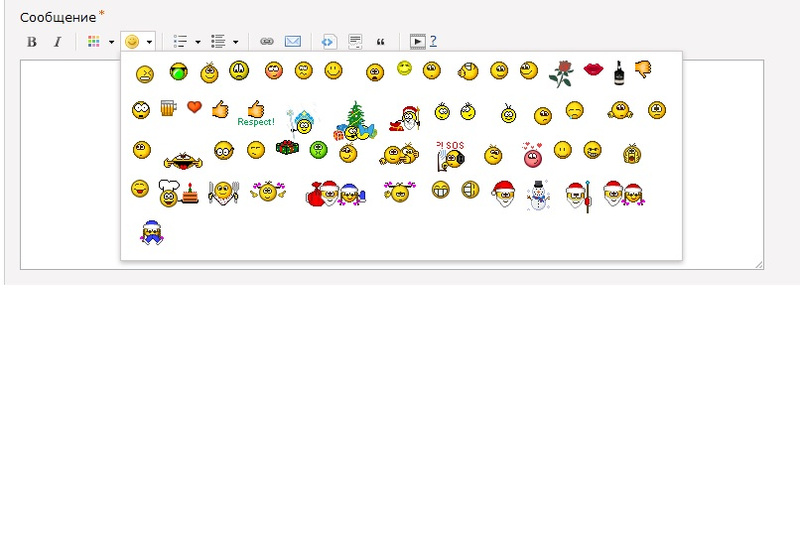The width and height of the screenshot is (800, 533).
Task: Insert a quote block
Action: (x=381, y=42)
